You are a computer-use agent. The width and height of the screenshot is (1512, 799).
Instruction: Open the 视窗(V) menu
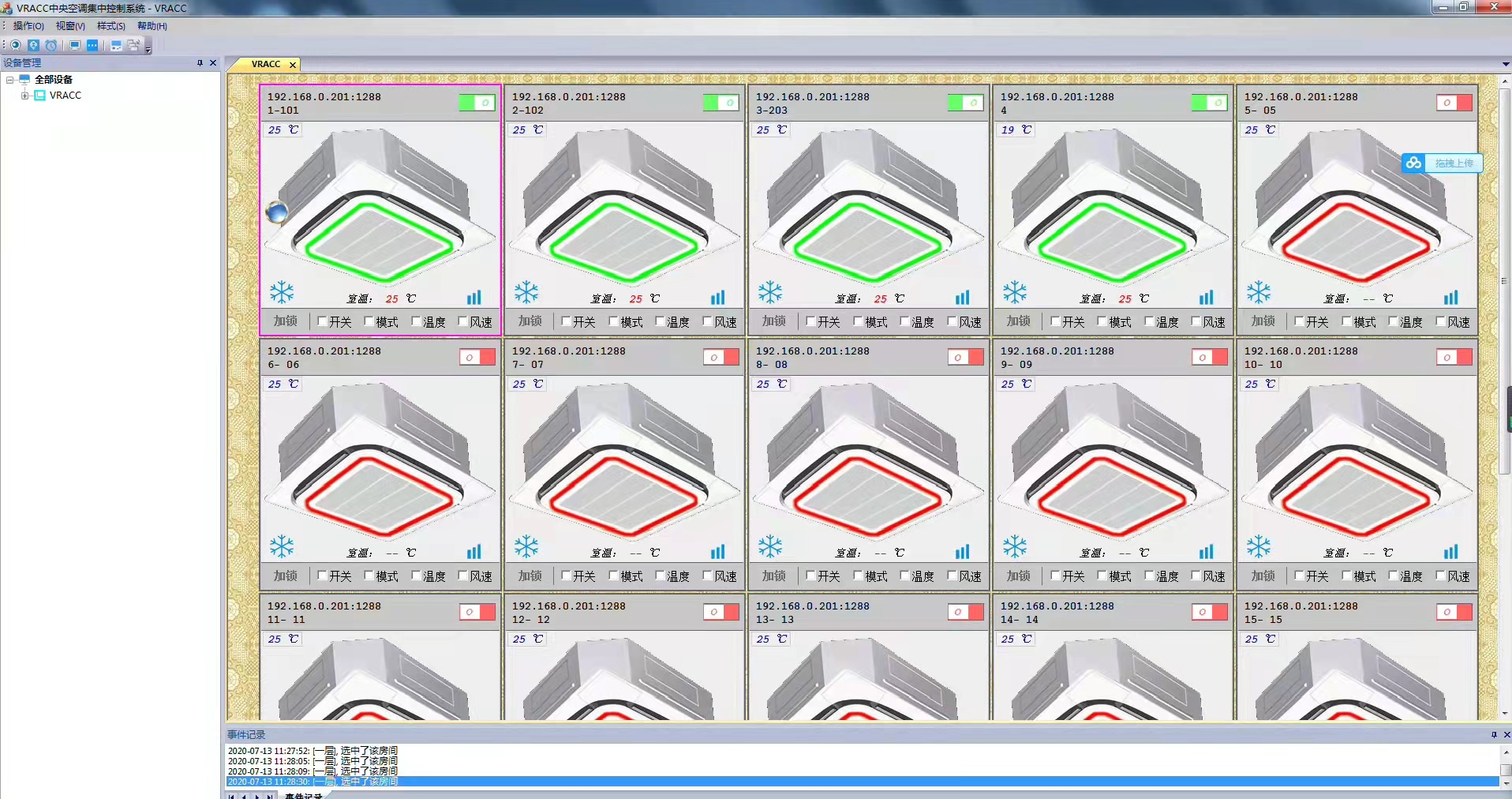pos(70,26)
